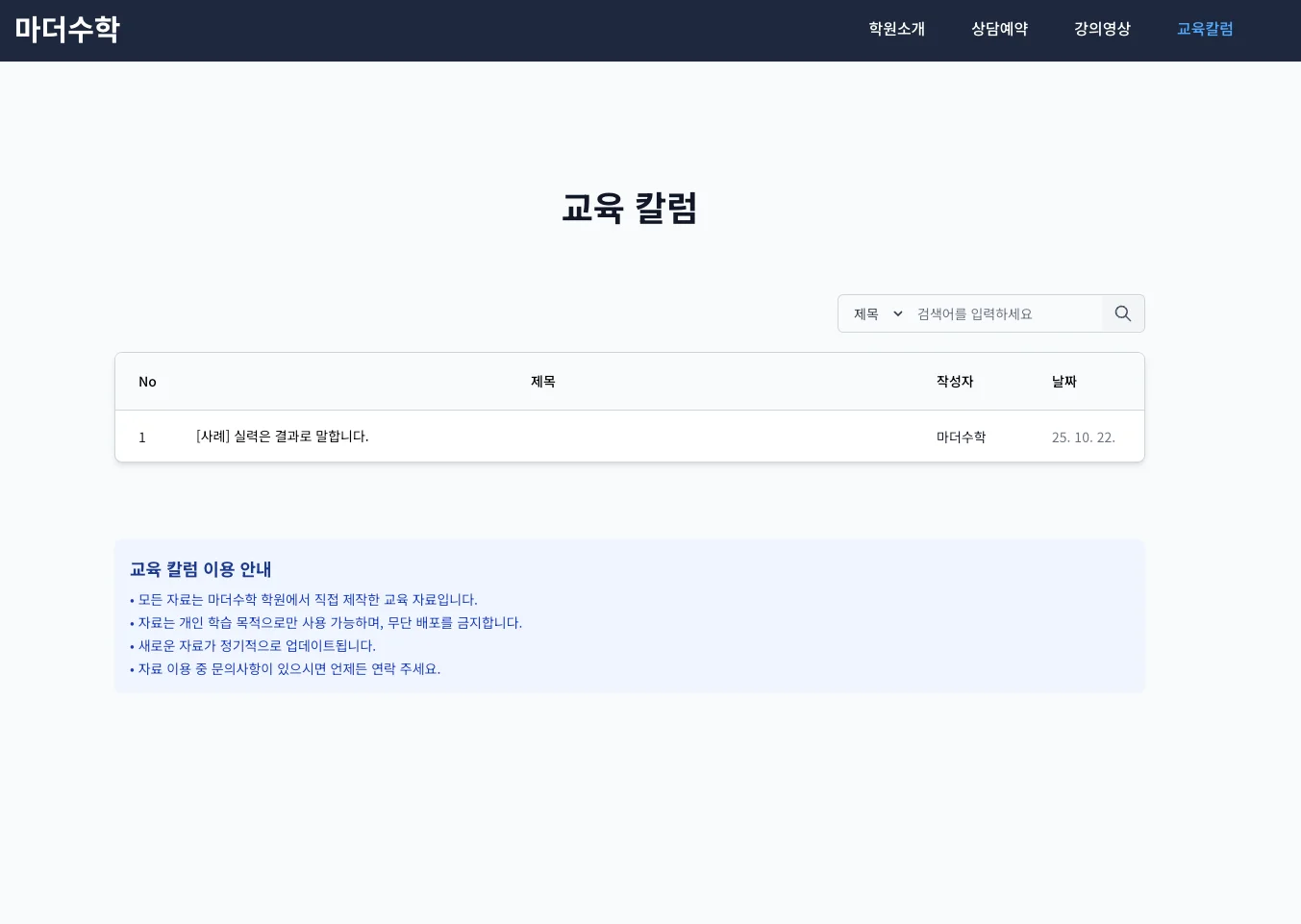
Task: Open the 강의영상 menu item
Action: [x=1101, y=29]
